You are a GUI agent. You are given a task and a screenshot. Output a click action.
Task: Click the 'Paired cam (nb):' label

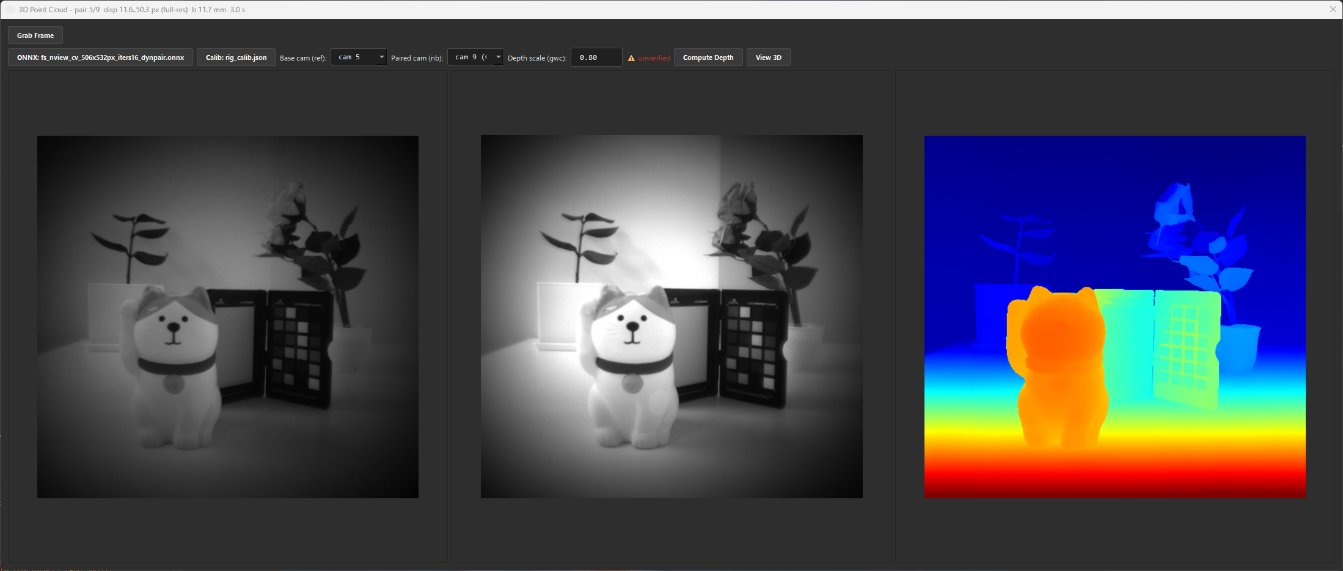(417, 58)
